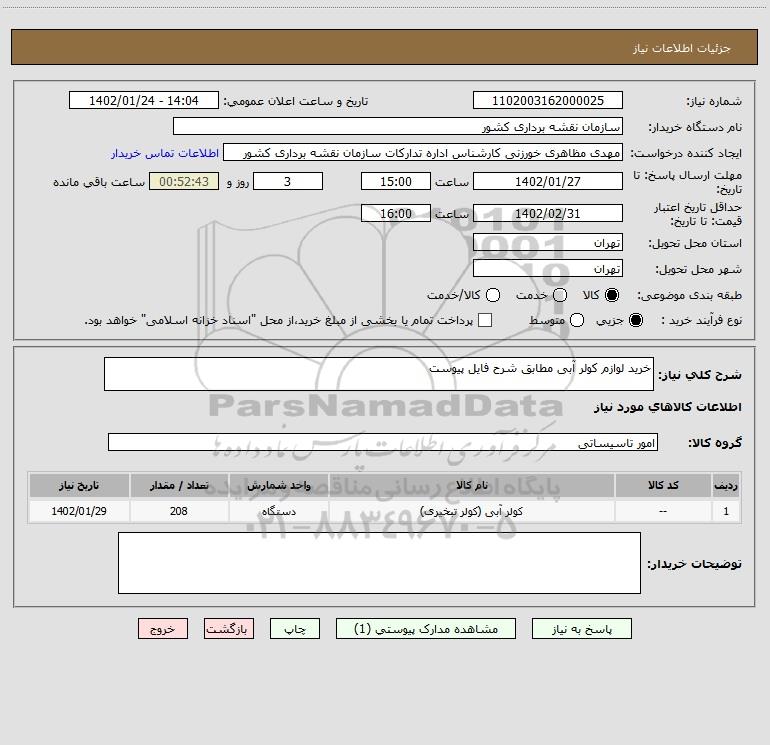The width and height of the screenshot is (770, 745).
Task: Choose the متوسط purchase type radio
Action: click(577, 320)
